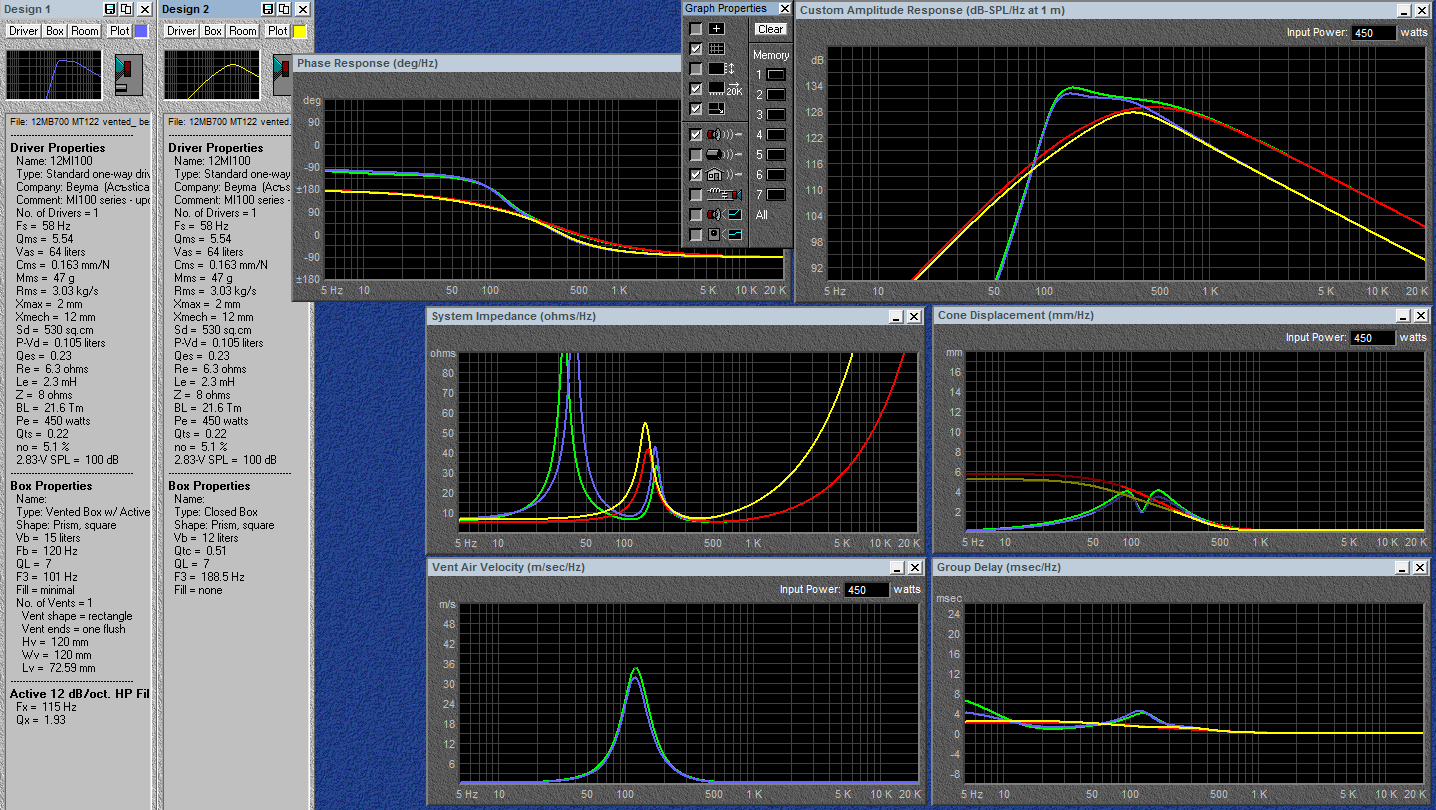The height and width of the screenshot is (810, 1436).
Task: Click 'Vent shape = rectangle' in Design 1
Action: pos(77,616)
